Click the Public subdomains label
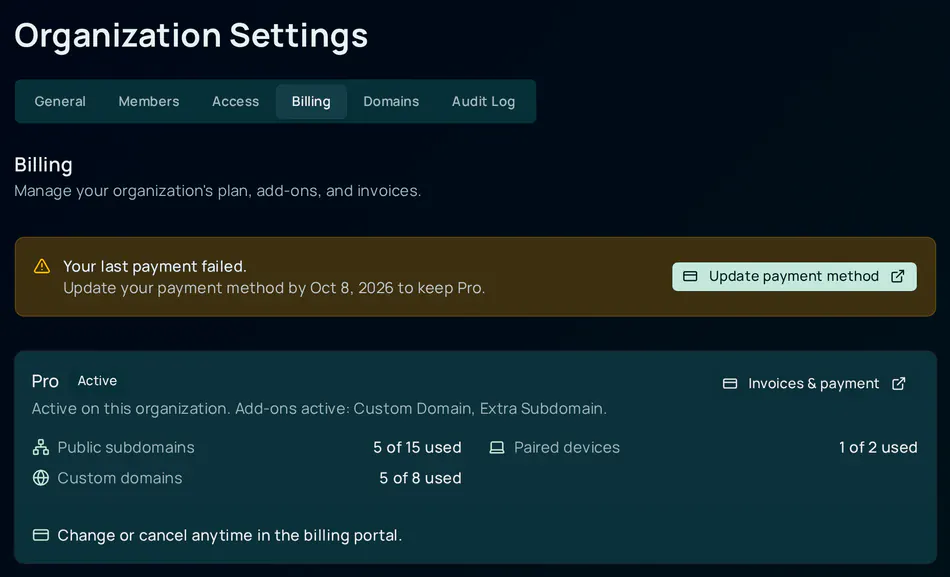Viewport: 950px width, 577px height. [126, 447]
